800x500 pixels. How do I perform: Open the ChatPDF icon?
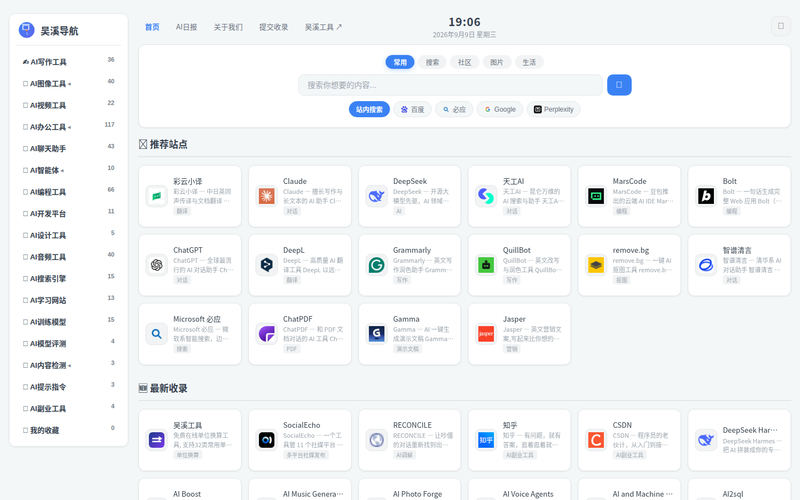(266, 334)
